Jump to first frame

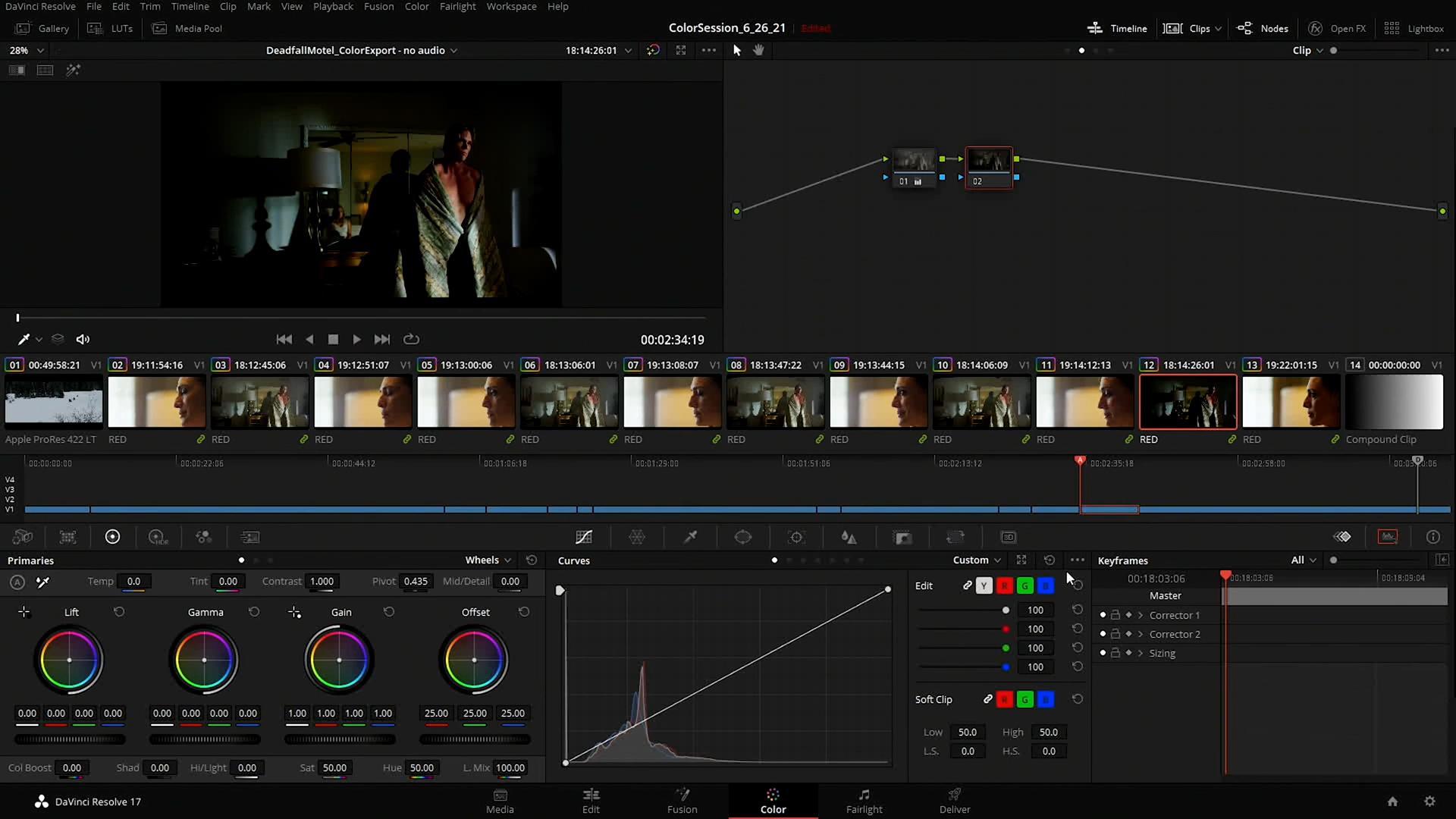[x=284, y=339]
